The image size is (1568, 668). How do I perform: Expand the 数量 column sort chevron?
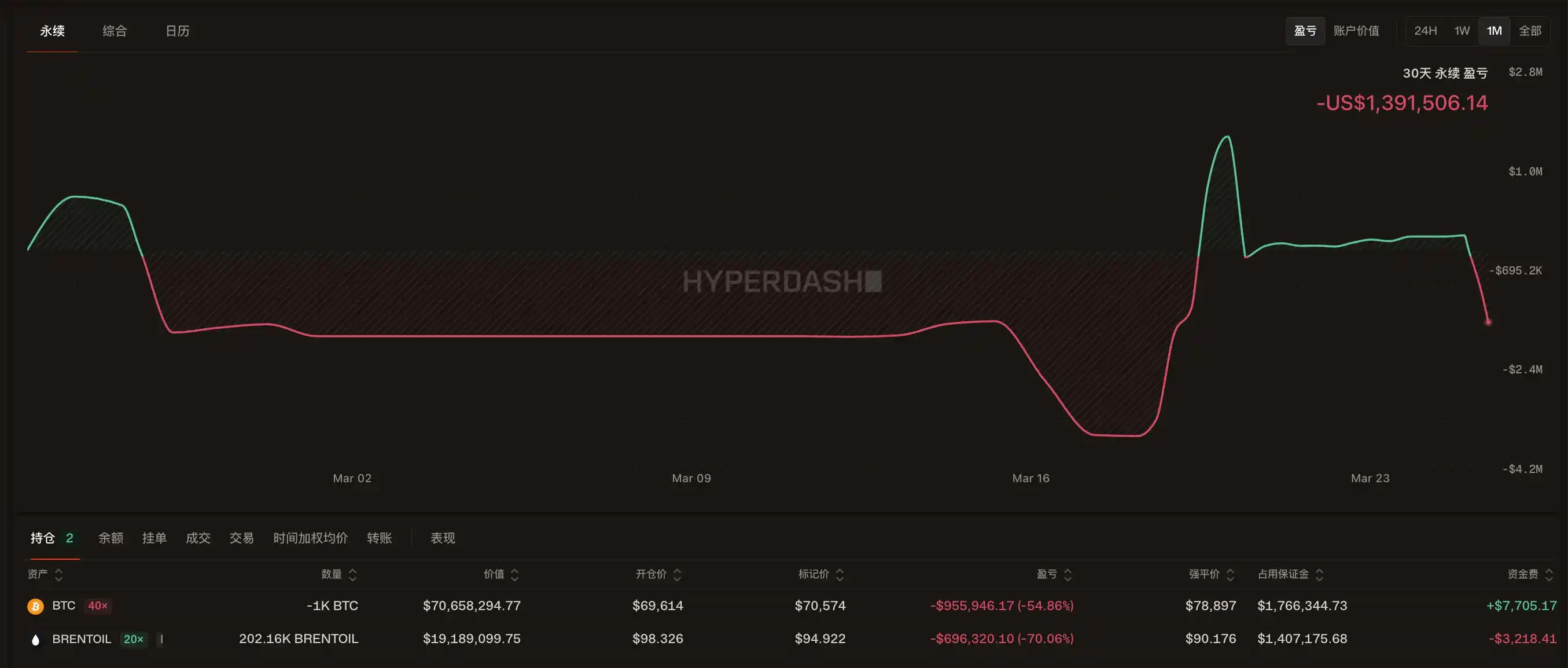coord(351,574)
